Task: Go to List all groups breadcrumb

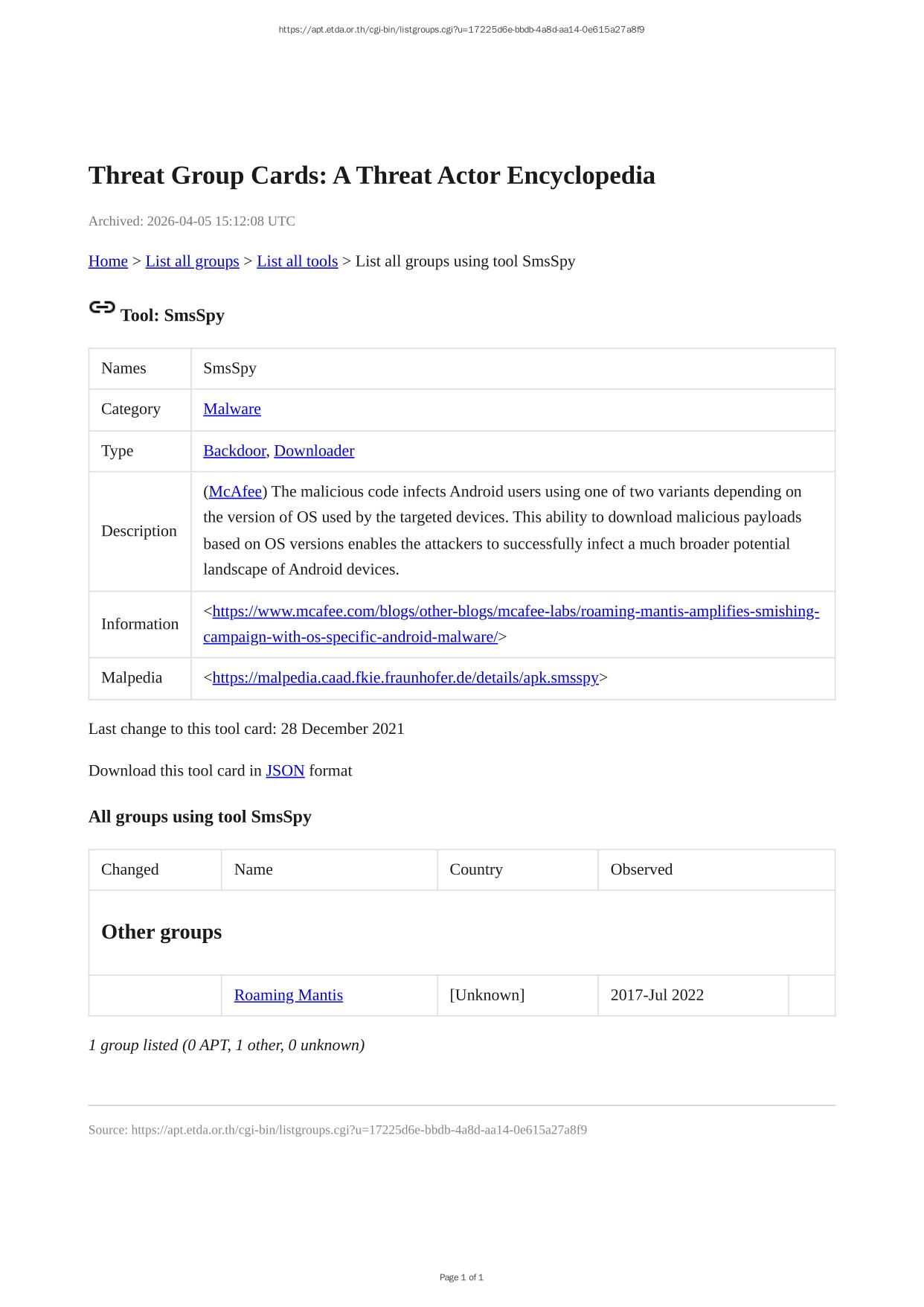Action: [192, 261]
